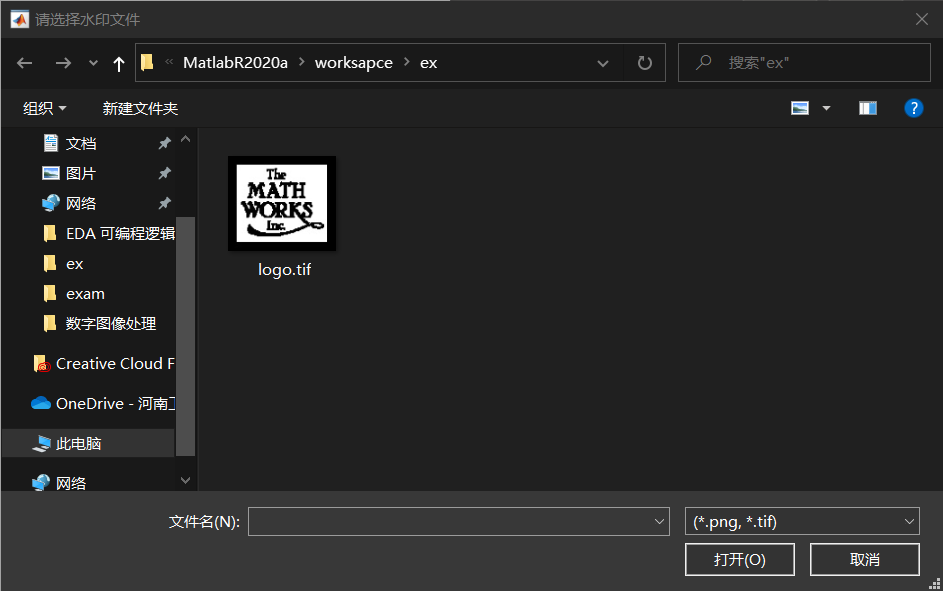The width and height of the screenshot is (943, 591).
Task: Open the ex folder in sidebar
Action: click(x=64, y=263)
